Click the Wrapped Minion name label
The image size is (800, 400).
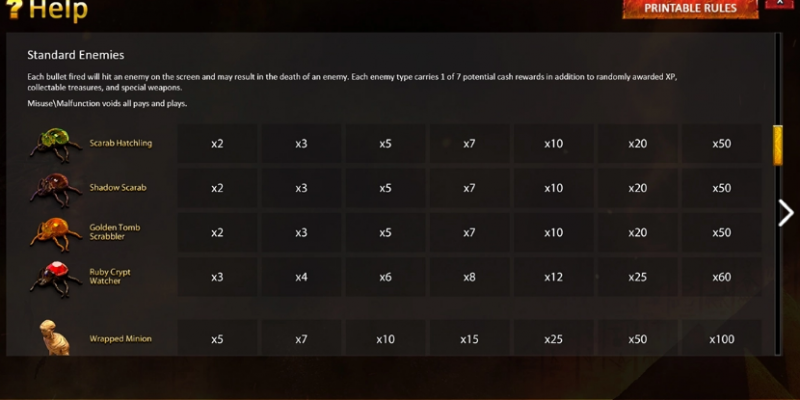coord(120,339)
